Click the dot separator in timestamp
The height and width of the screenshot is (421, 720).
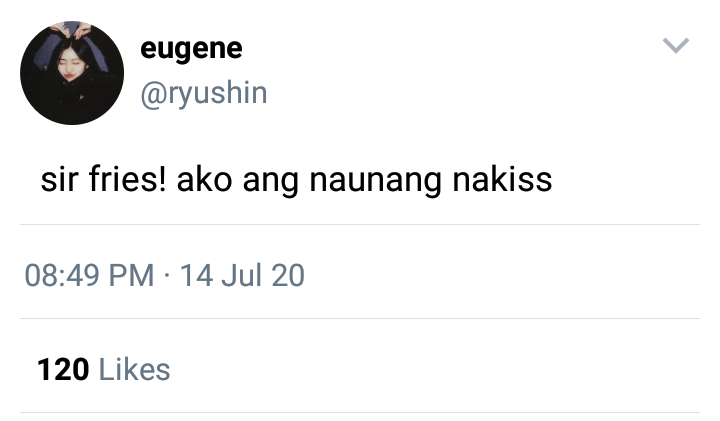(167, 276)
